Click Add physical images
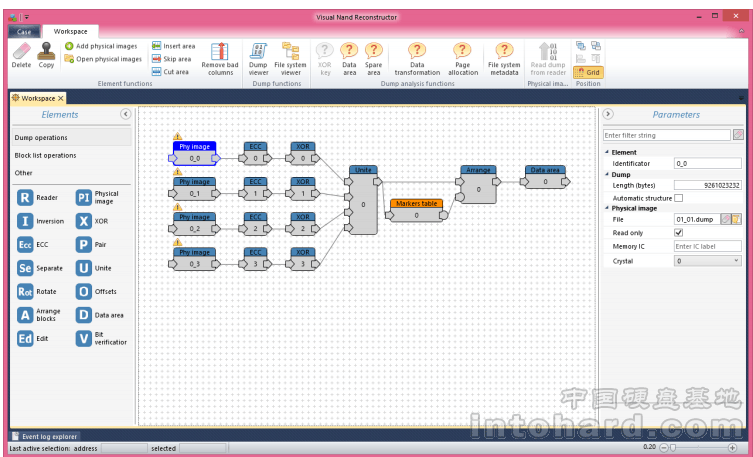The image size is (753, 457). (101, 46)
